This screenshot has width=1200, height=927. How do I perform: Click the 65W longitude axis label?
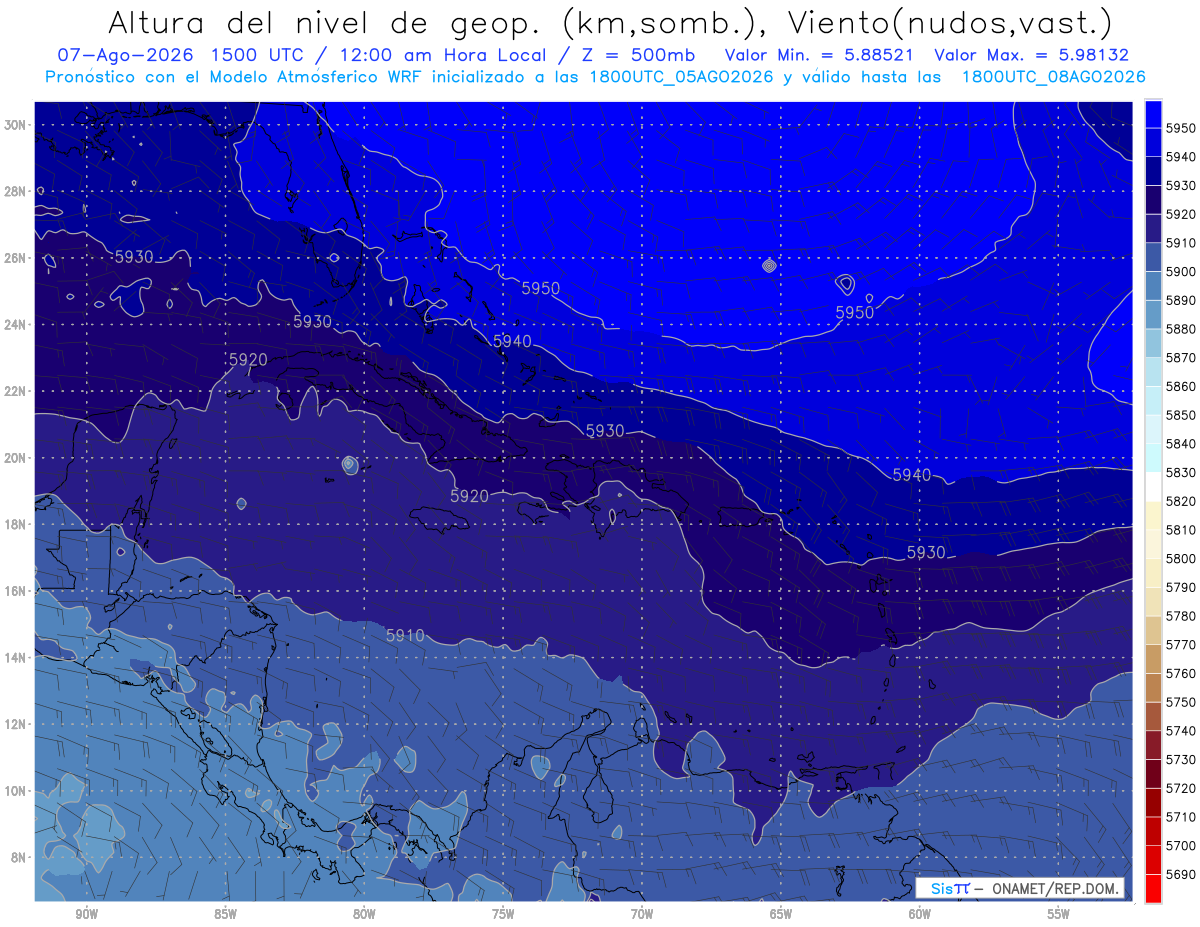pos(781,914)
